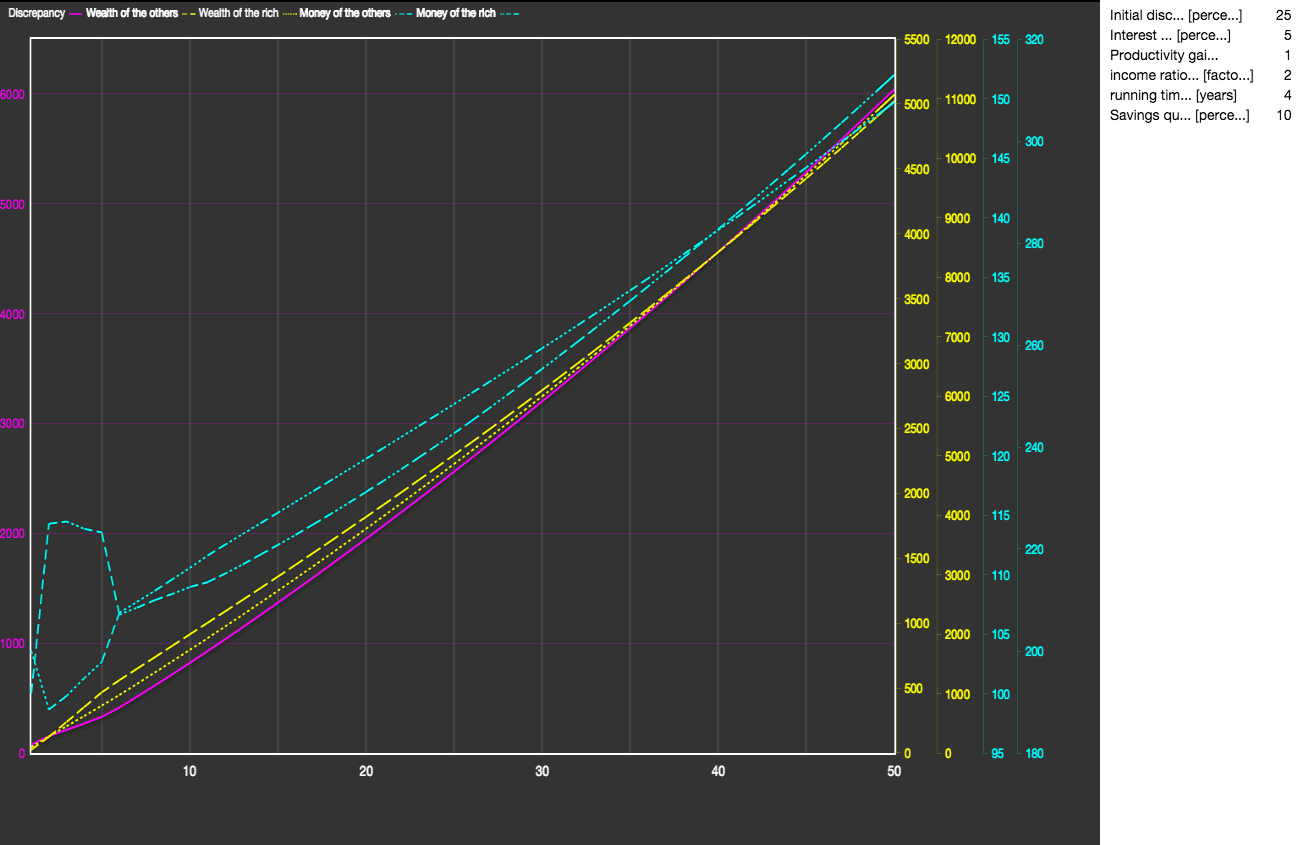
Task: Click the x-axis tick label 20
Action: click(x=366, y=771)
